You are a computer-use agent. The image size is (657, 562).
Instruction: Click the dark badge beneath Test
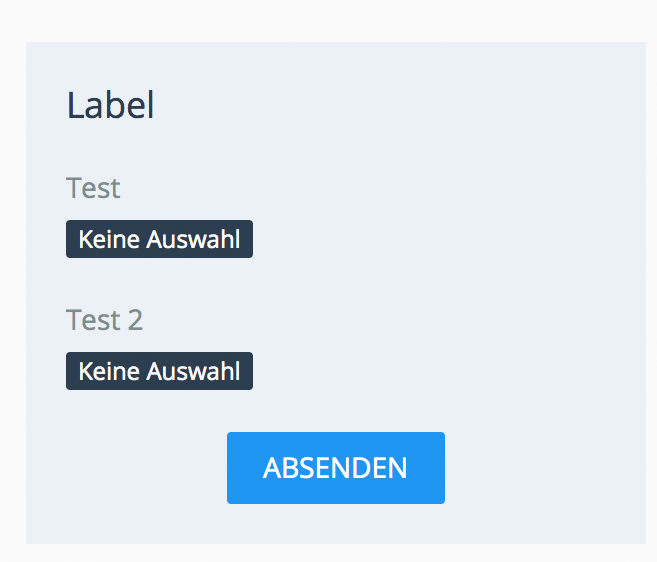point(159,240)
